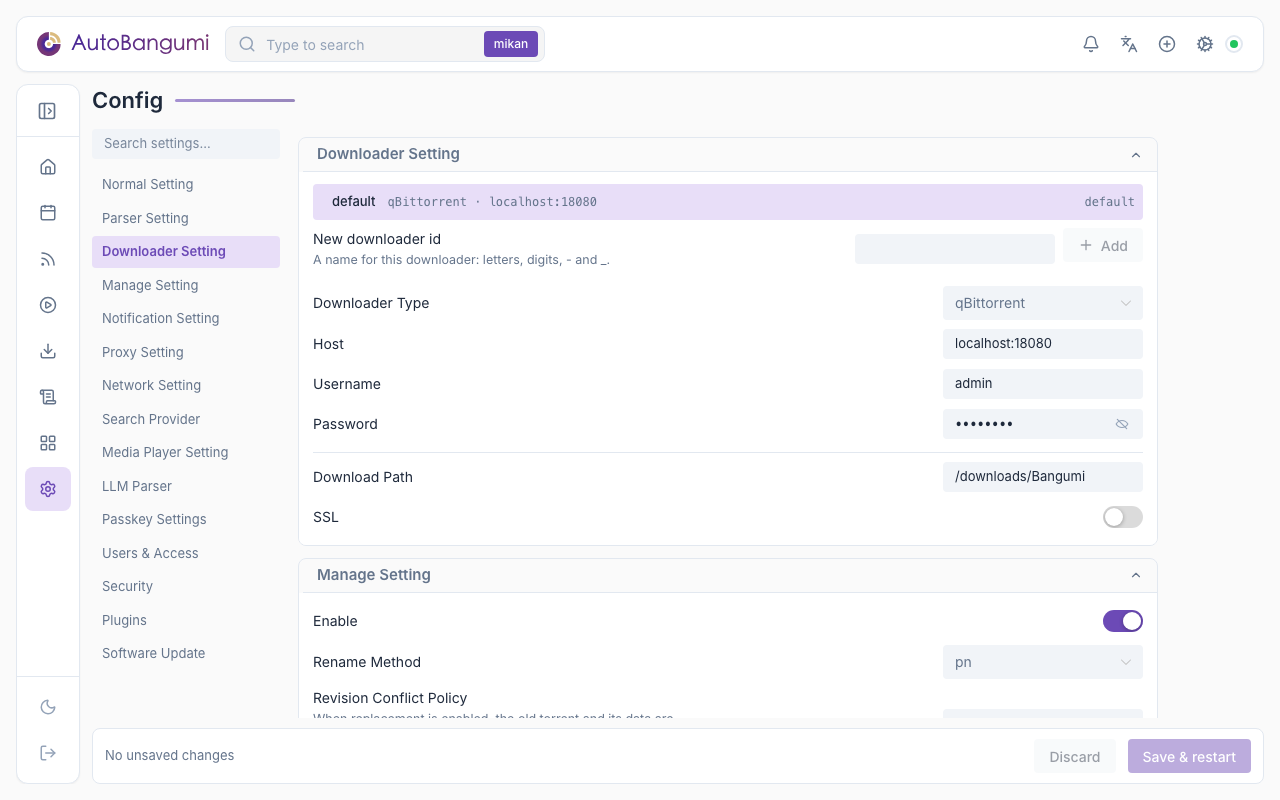1280x800 pixels.
Task: Select LLM Parser in the config menu
Action: click(137, 486)
